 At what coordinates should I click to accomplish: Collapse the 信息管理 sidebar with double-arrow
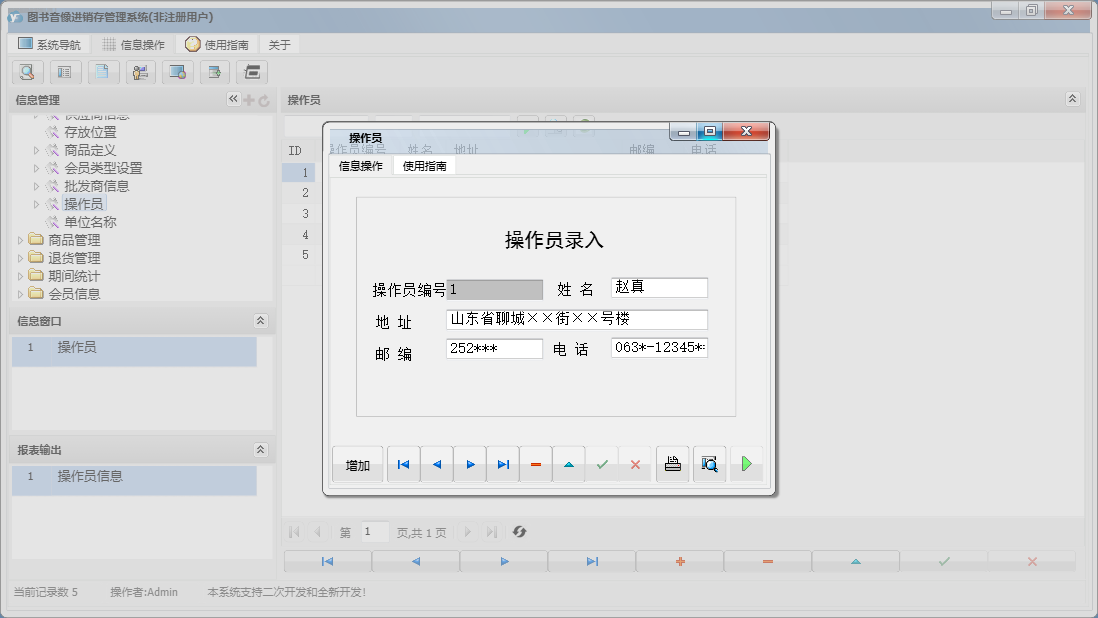click(x=232, y=99)
